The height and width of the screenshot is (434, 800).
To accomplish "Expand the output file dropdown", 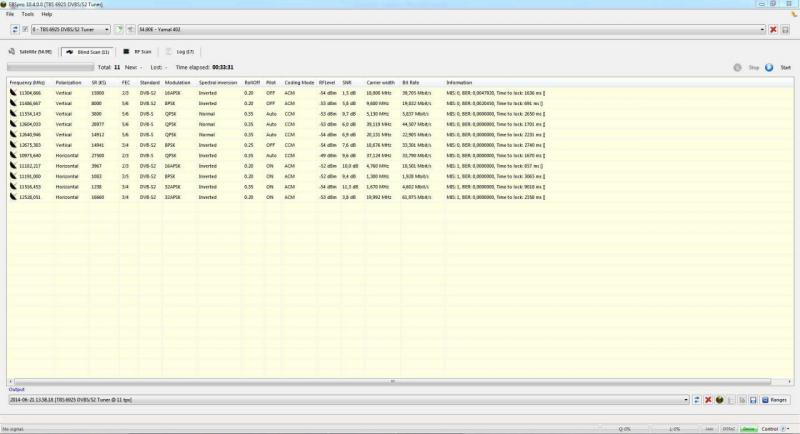I will tap(686, 399).
